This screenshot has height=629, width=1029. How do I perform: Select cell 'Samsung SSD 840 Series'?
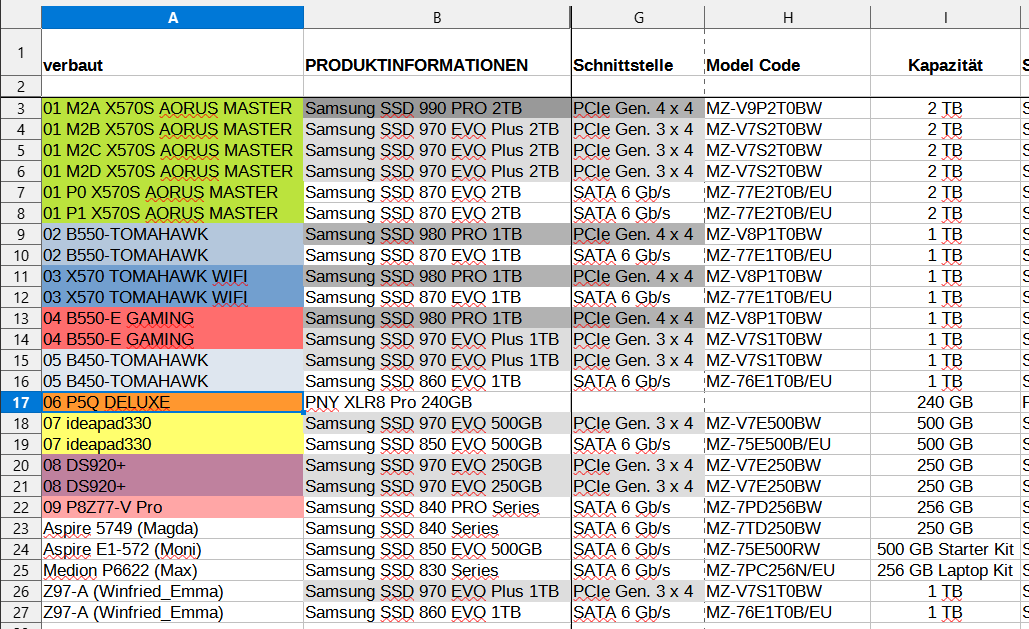tap(437, 529)
